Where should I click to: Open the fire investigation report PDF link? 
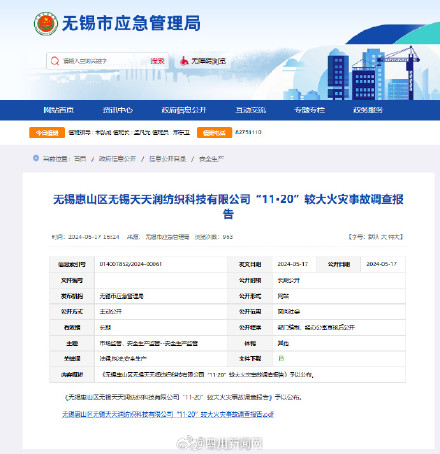pos(168,414)
